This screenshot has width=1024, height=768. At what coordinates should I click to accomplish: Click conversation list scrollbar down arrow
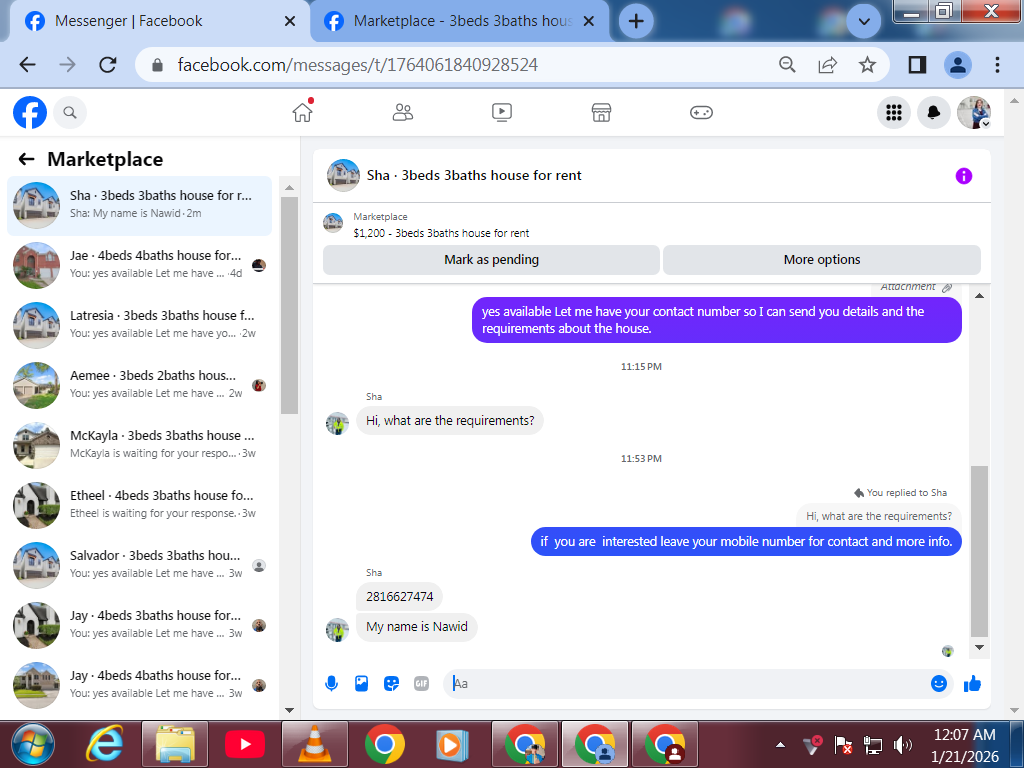click(x=289, y=710)
